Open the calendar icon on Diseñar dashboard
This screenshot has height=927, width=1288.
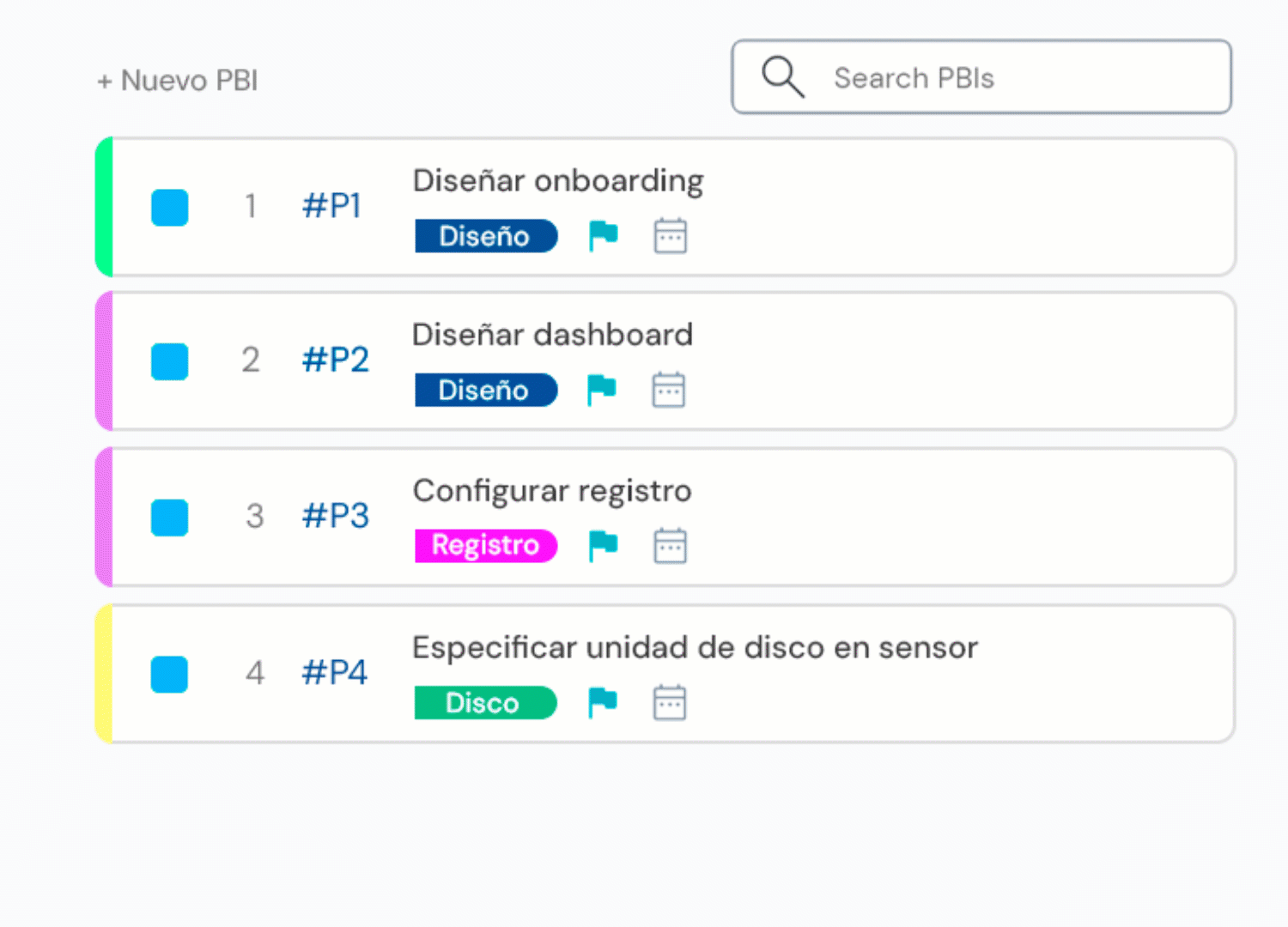(668, 391)
